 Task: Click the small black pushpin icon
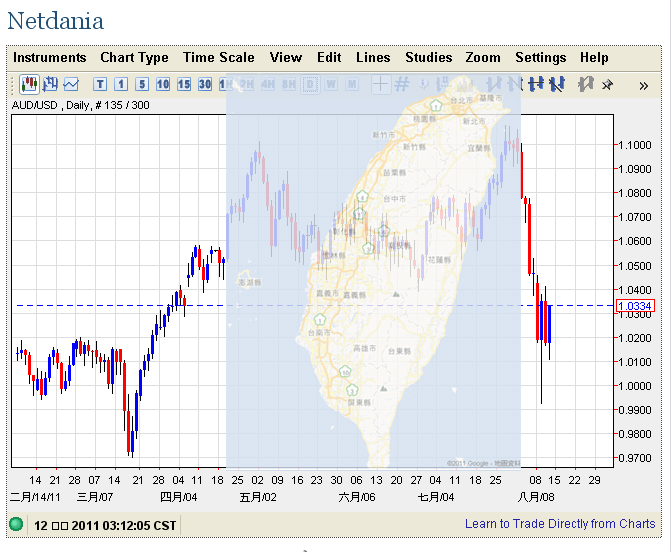click(607, 85)
